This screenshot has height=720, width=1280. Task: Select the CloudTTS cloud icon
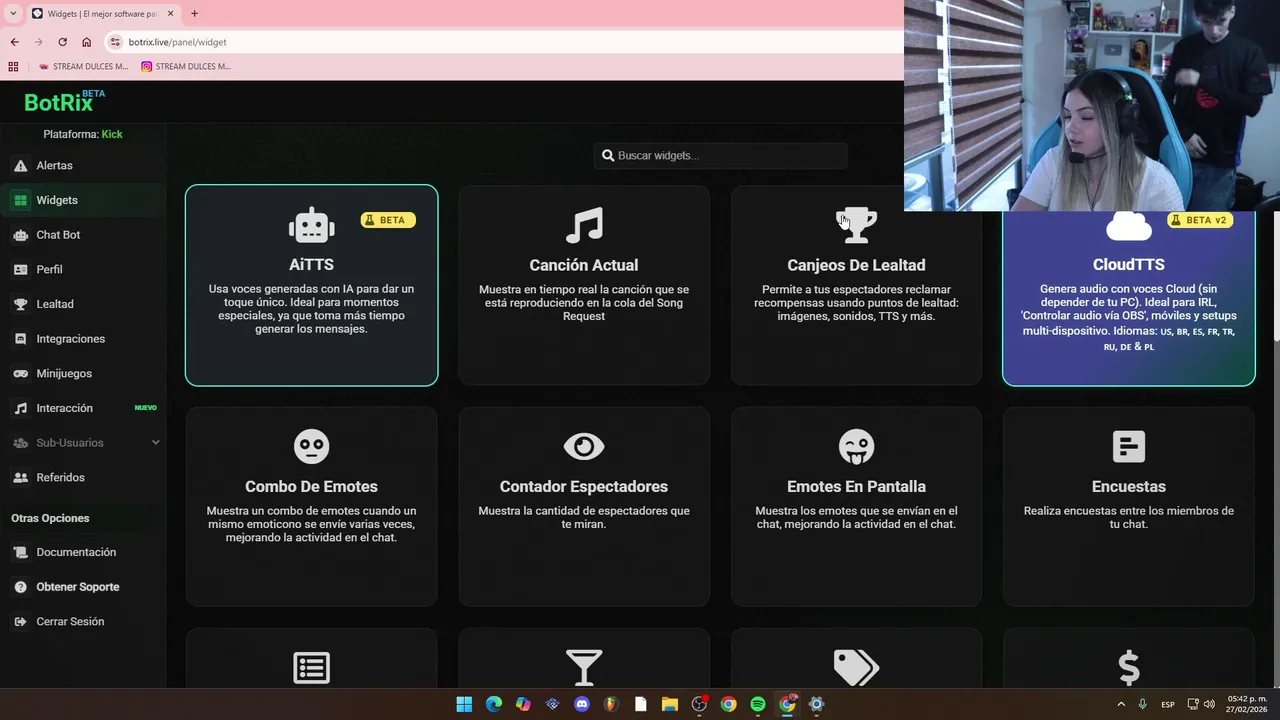tap(1128, 227)
